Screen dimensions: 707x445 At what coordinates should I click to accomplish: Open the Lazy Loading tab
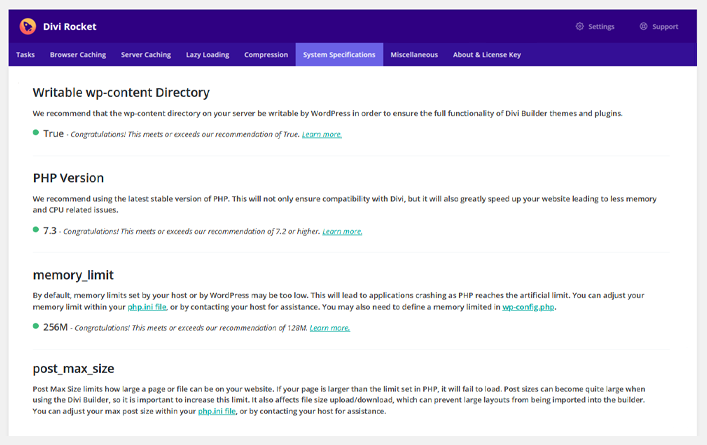coord(207,55)
